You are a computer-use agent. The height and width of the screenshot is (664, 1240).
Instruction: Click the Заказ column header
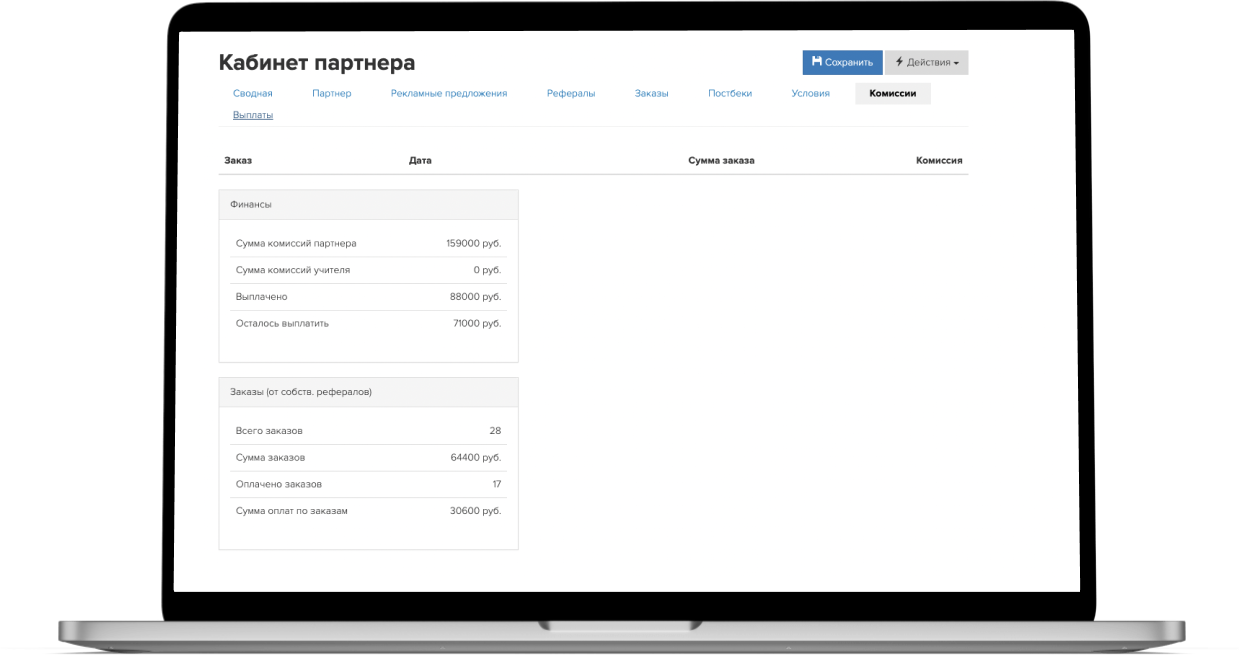point(238,160)
